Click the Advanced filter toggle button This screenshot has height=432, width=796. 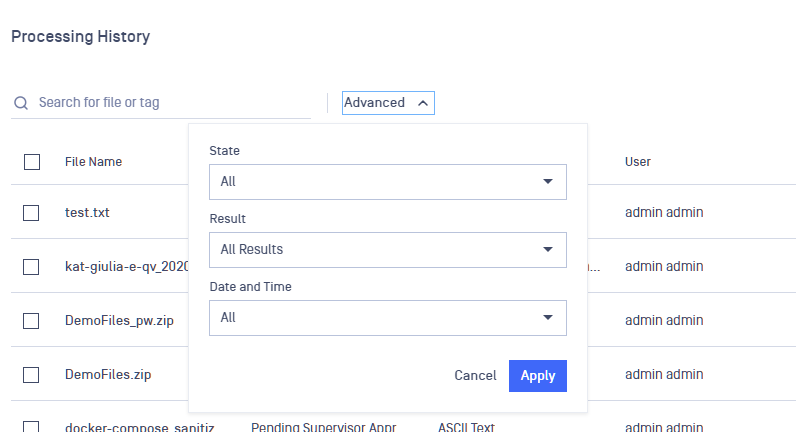click(x=388, y=103)
